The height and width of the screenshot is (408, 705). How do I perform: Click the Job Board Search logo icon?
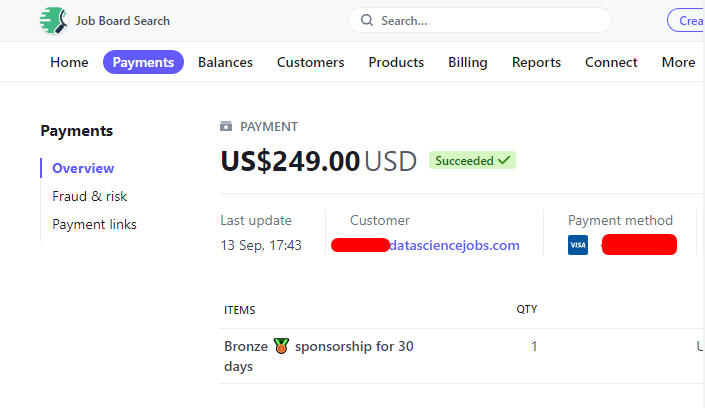tap(54, 20)
